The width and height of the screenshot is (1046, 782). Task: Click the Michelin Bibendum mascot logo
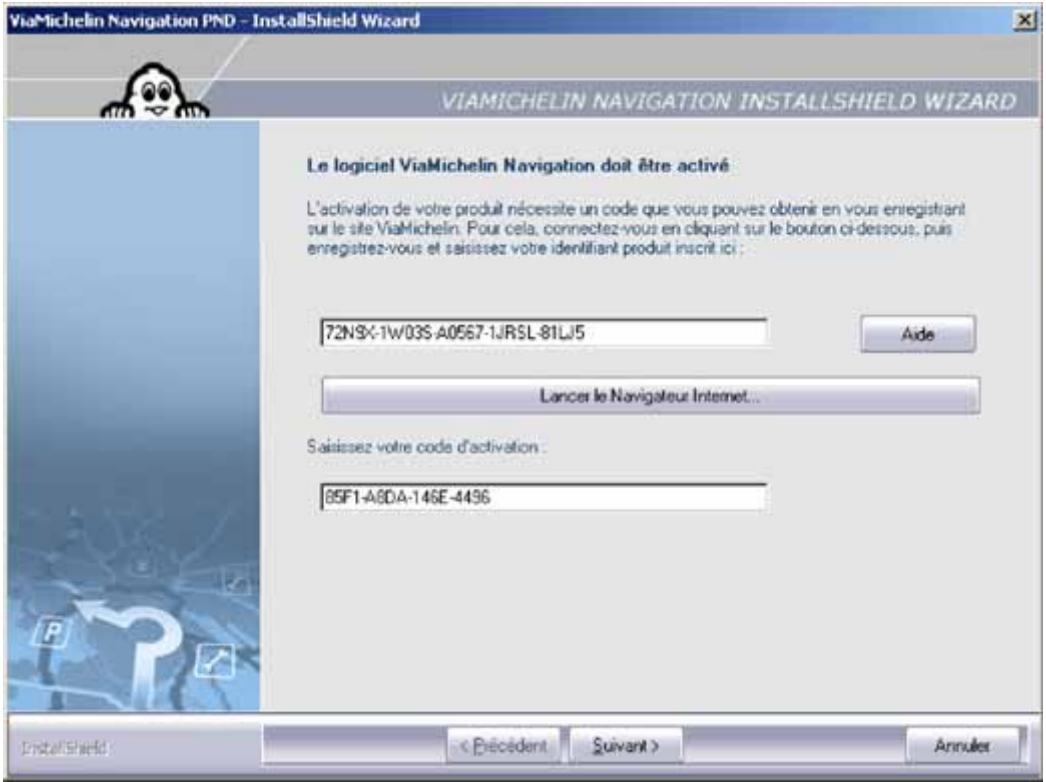(155, 92)
